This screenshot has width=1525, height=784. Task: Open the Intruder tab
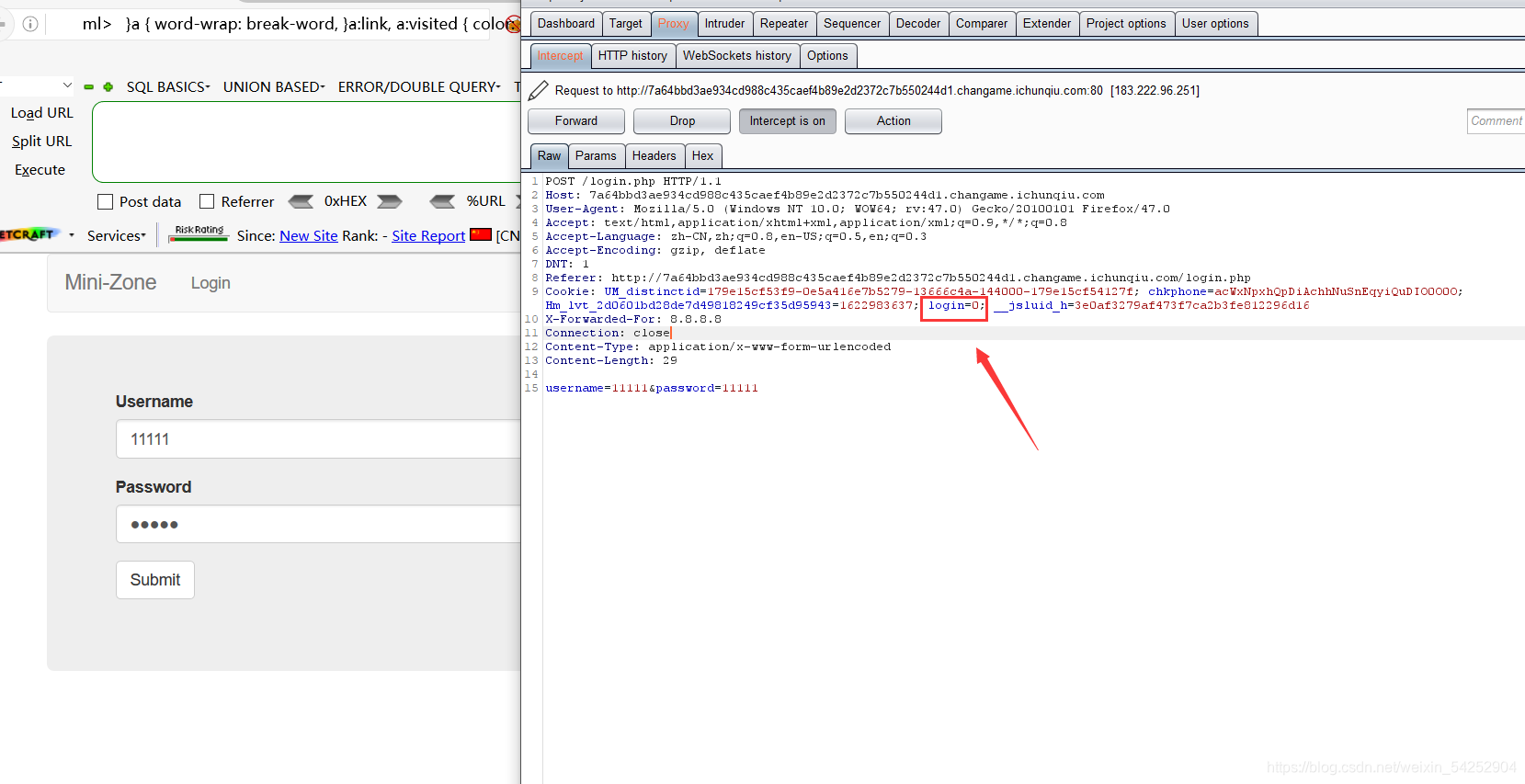725,24
